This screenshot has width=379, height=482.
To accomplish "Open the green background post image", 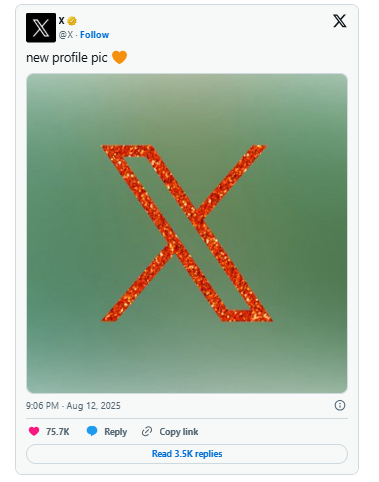I will 187,233.
